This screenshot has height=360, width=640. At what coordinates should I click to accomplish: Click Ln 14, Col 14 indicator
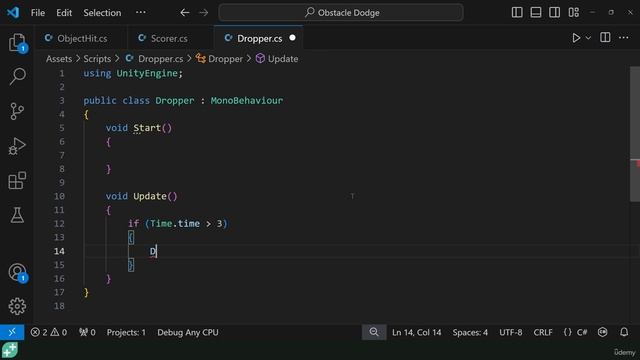416,332
